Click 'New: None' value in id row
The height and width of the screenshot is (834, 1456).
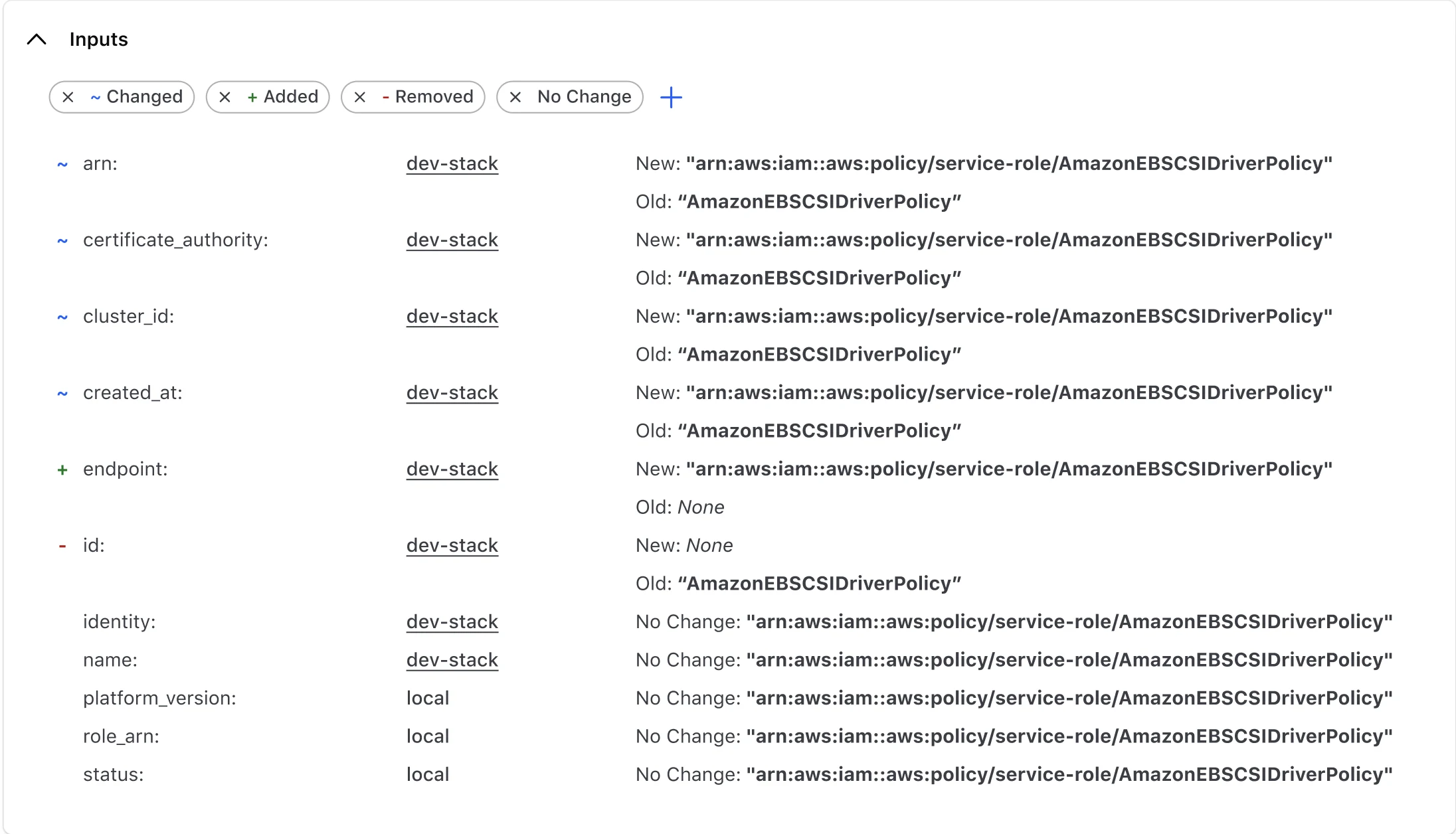pyautogui.click(x=684, y=546)
